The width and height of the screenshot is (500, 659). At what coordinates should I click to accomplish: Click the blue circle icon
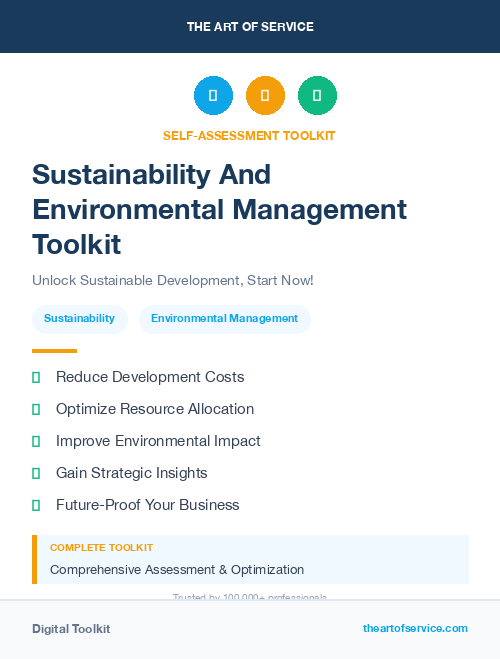tap(213, 95)
